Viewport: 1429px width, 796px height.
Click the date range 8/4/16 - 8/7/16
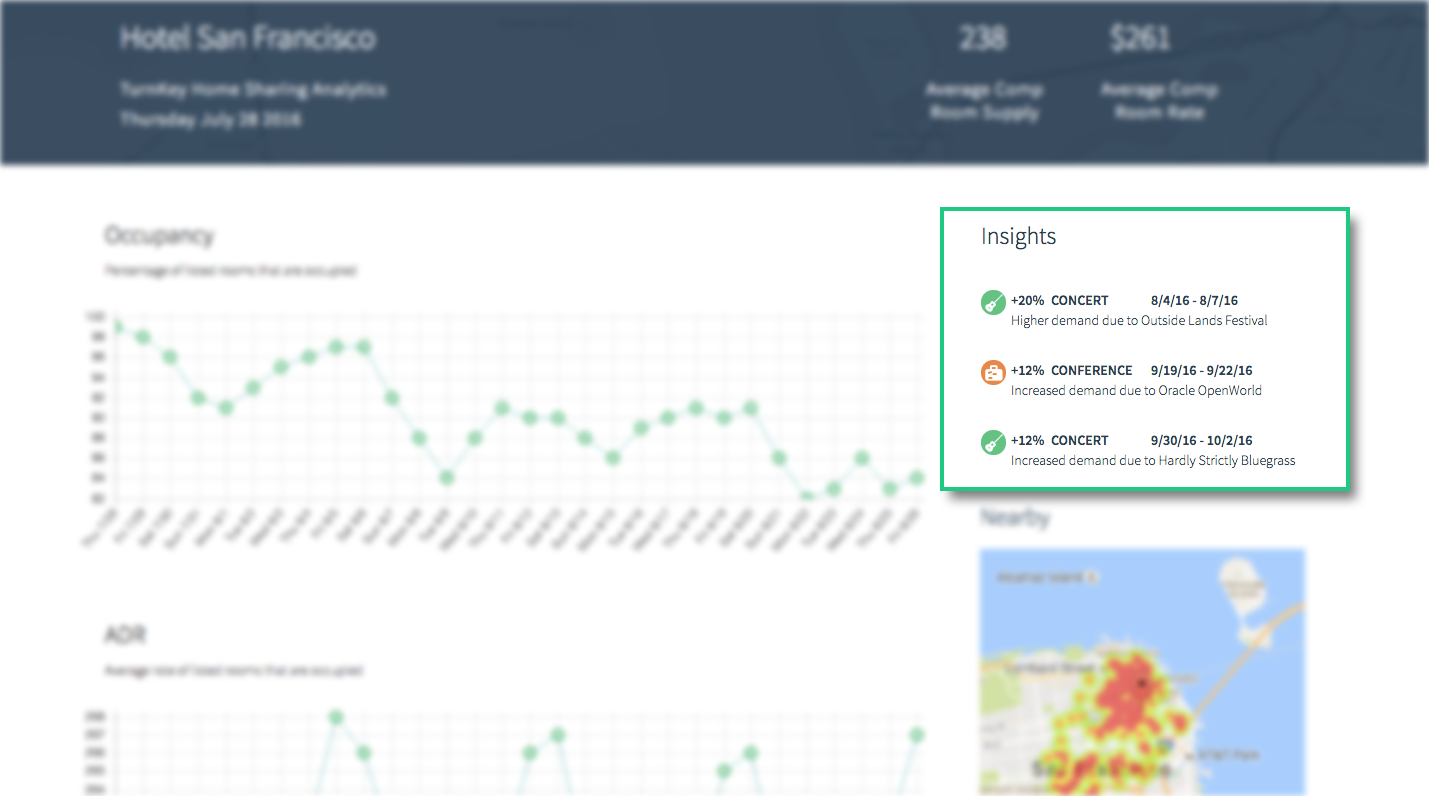click(1194, 300)
